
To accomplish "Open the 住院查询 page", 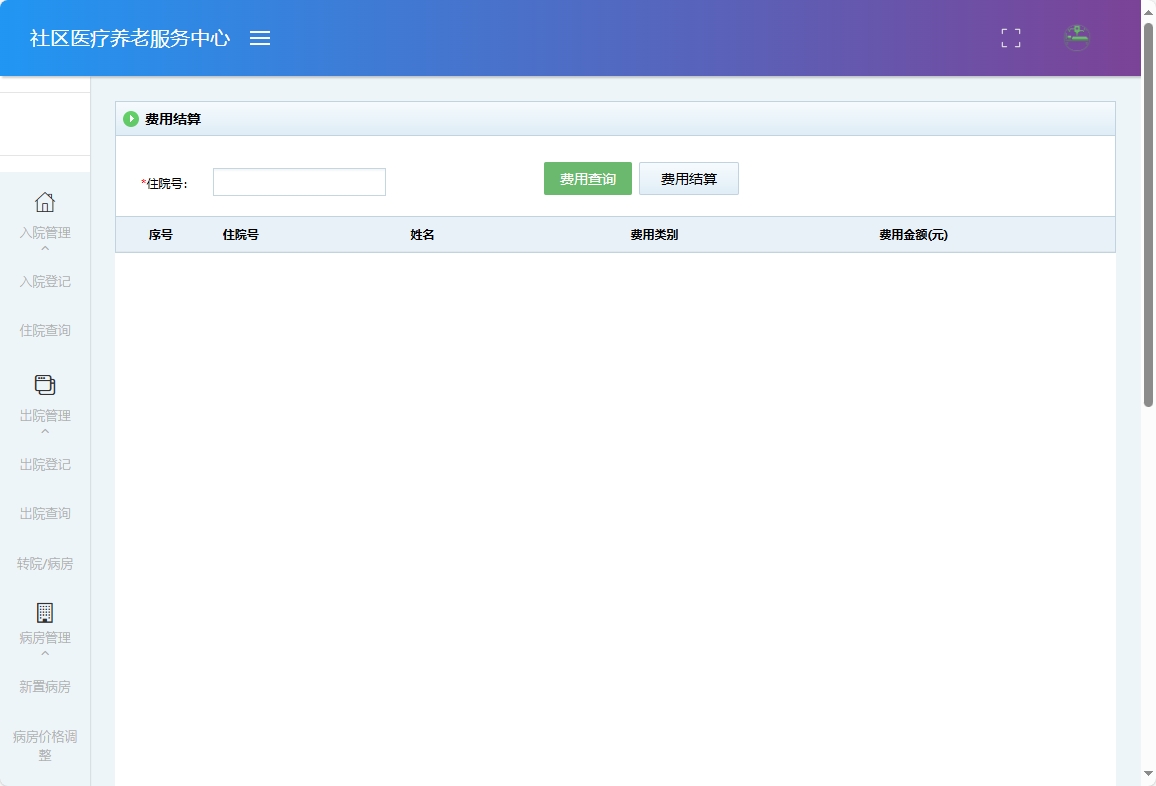I will click(45, 330).
